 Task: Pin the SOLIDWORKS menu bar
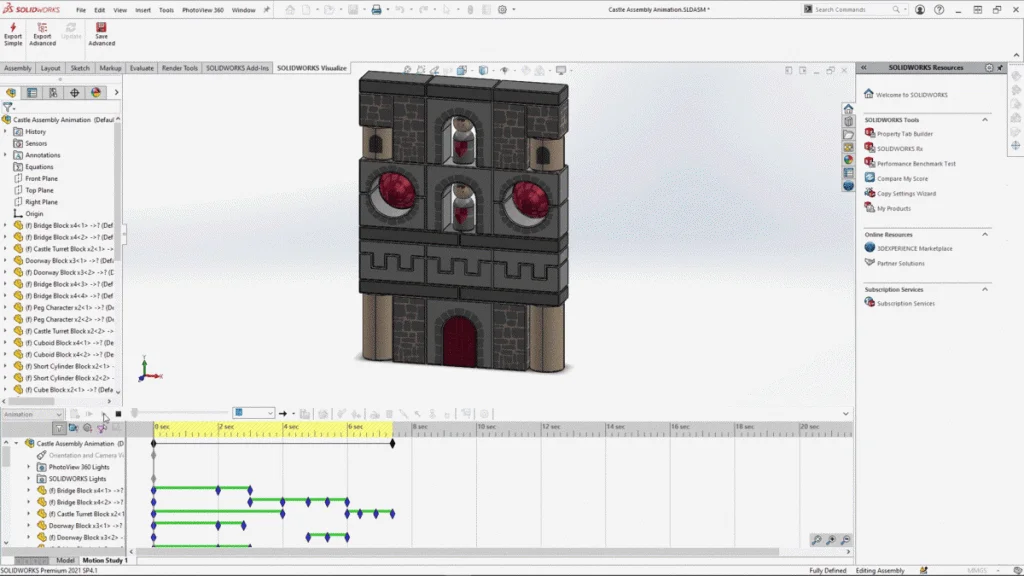point(269,10)
